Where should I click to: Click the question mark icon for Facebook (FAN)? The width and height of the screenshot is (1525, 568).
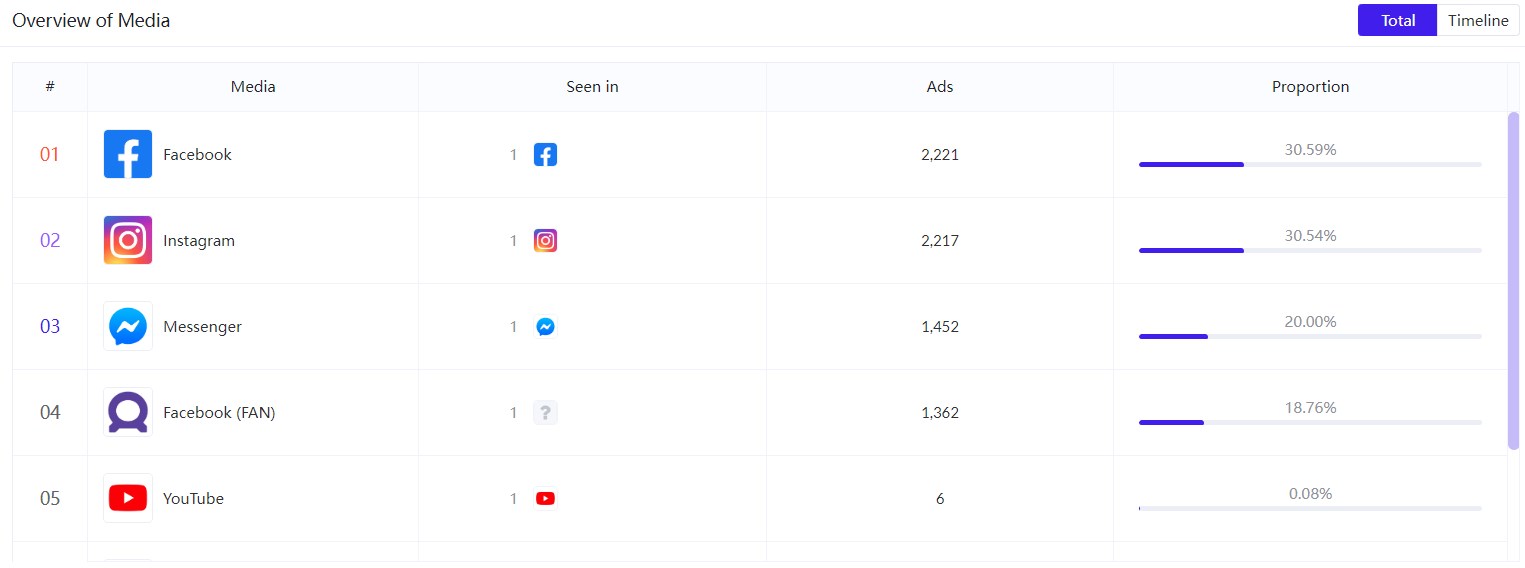point(545,412)
